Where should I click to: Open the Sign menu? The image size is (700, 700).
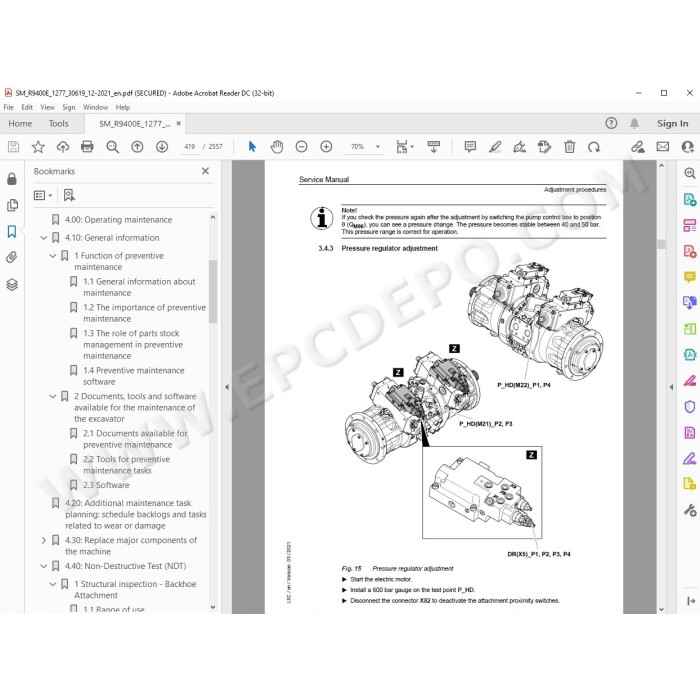click(x=69, y=107)
